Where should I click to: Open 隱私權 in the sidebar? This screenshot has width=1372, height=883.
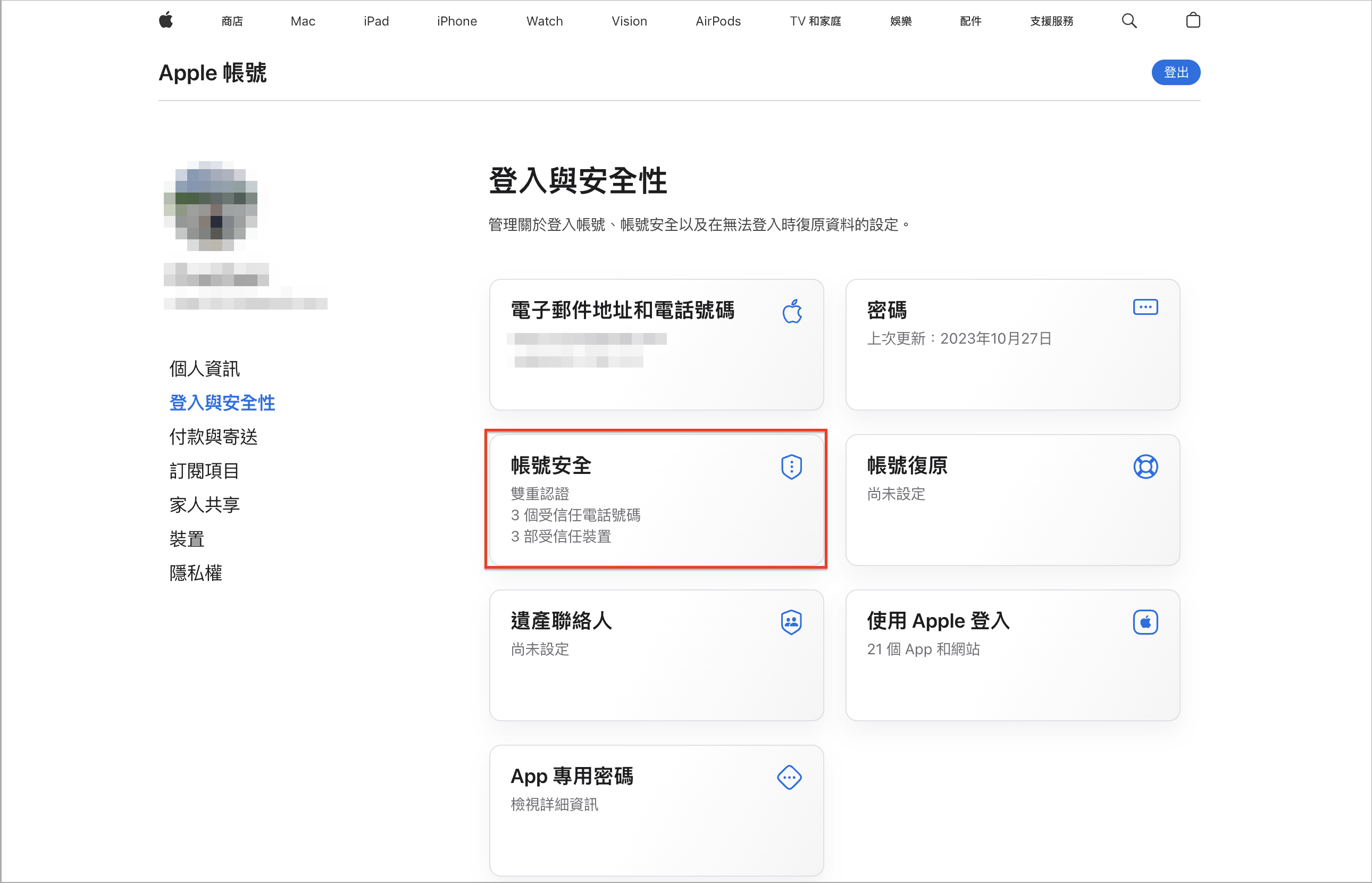[x=195, y=573]
